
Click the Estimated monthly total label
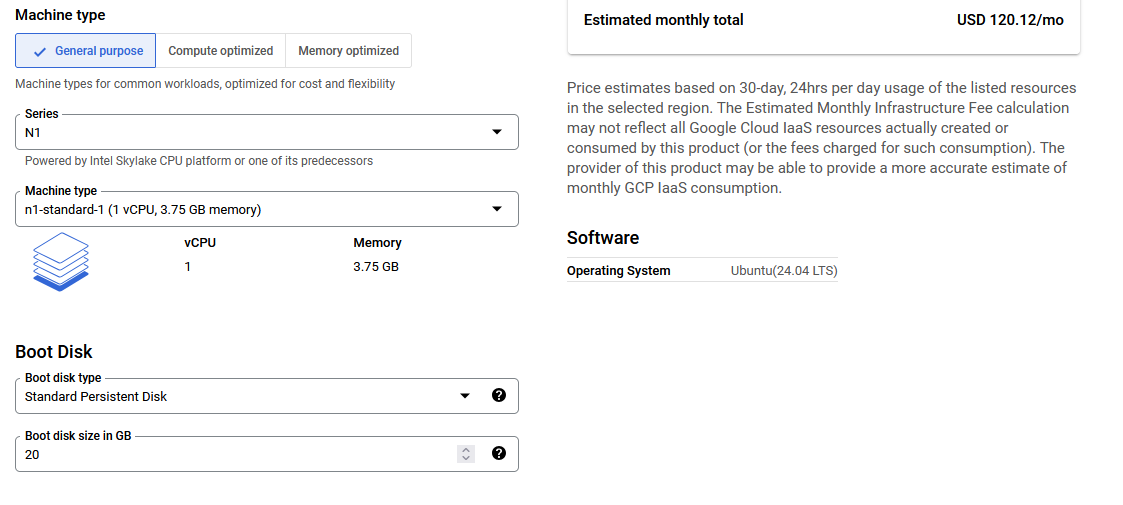tap(663, 20)
